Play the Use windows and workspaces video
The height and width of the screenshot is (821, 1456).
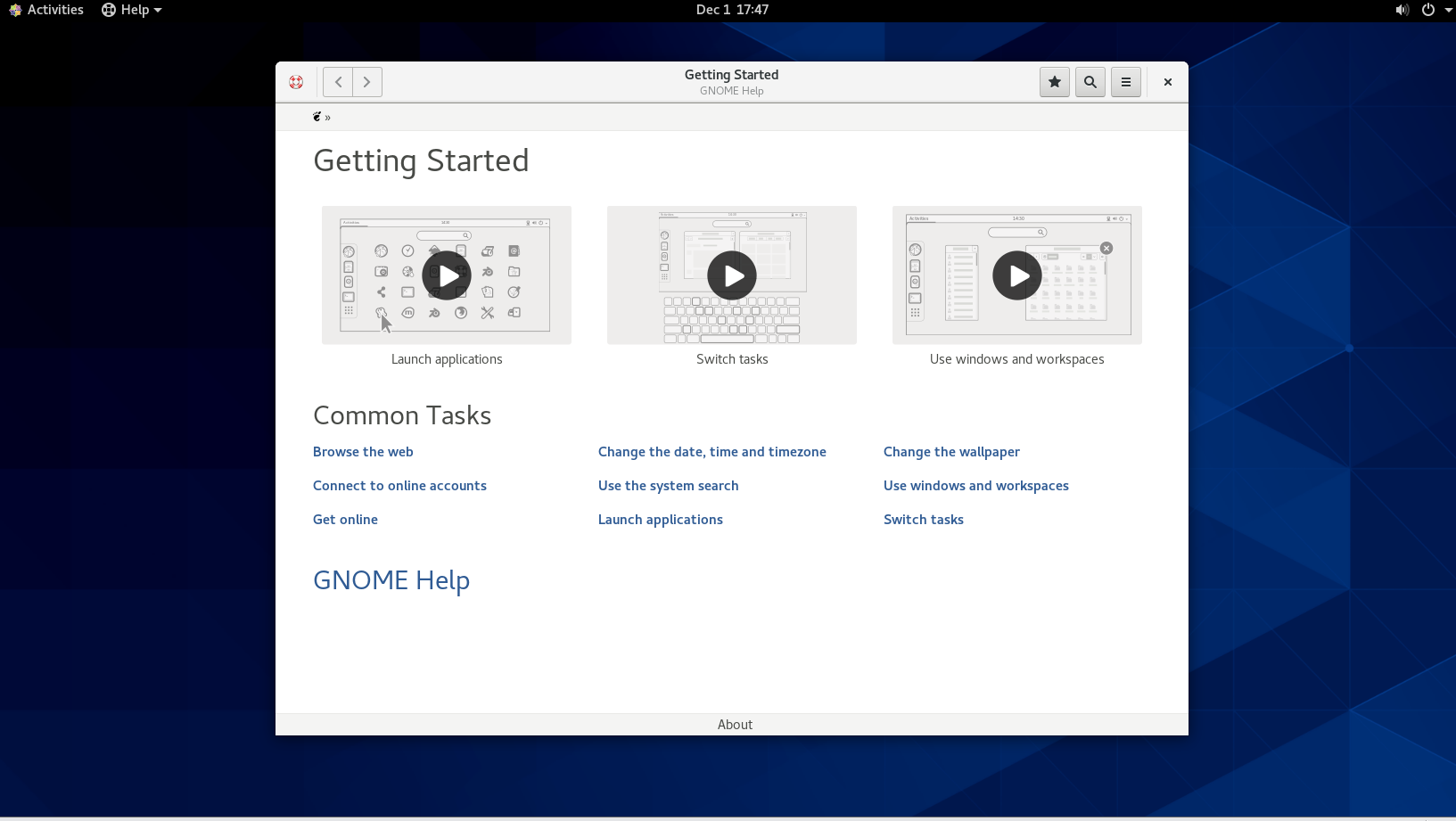click(x=1017, y=275)
